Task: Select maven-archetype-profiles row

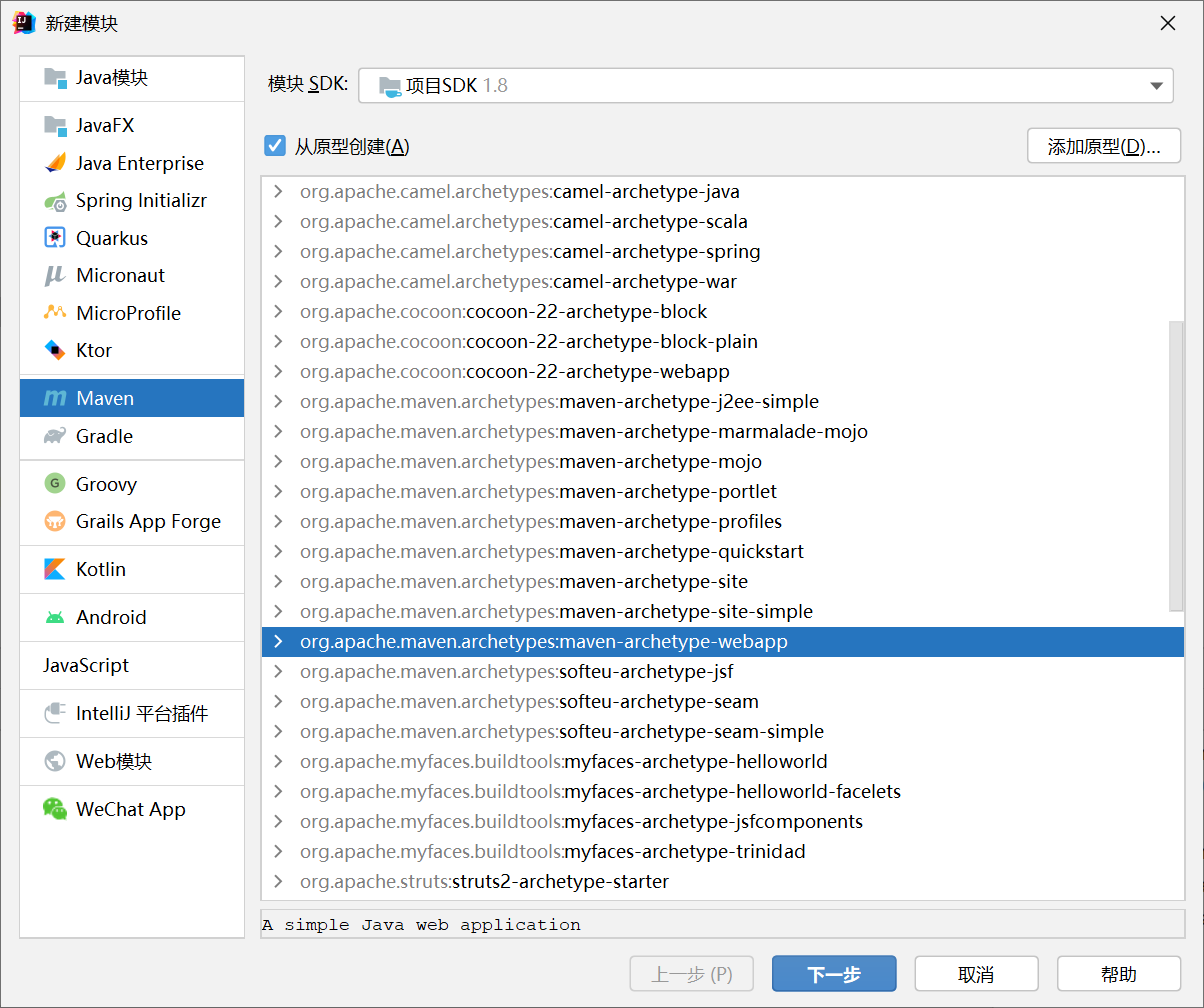Action: pyautogui.click(x=723, y=521)
